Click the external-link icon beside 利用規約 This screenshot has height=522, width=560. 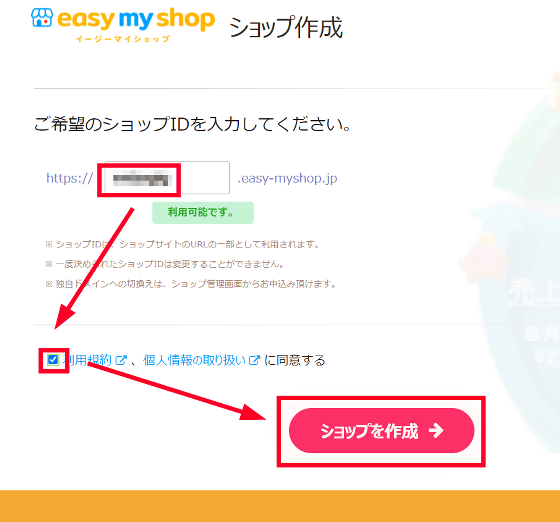click(x=121, y=360)
